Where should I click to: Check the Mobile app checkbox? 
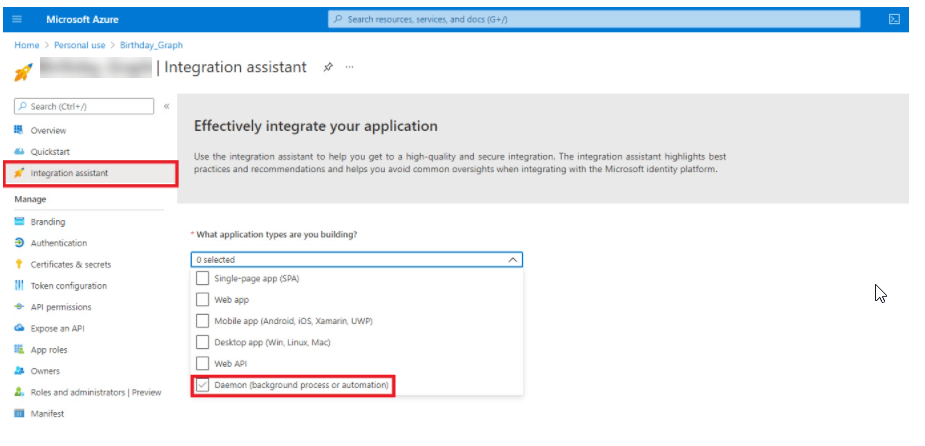[202, 321]
